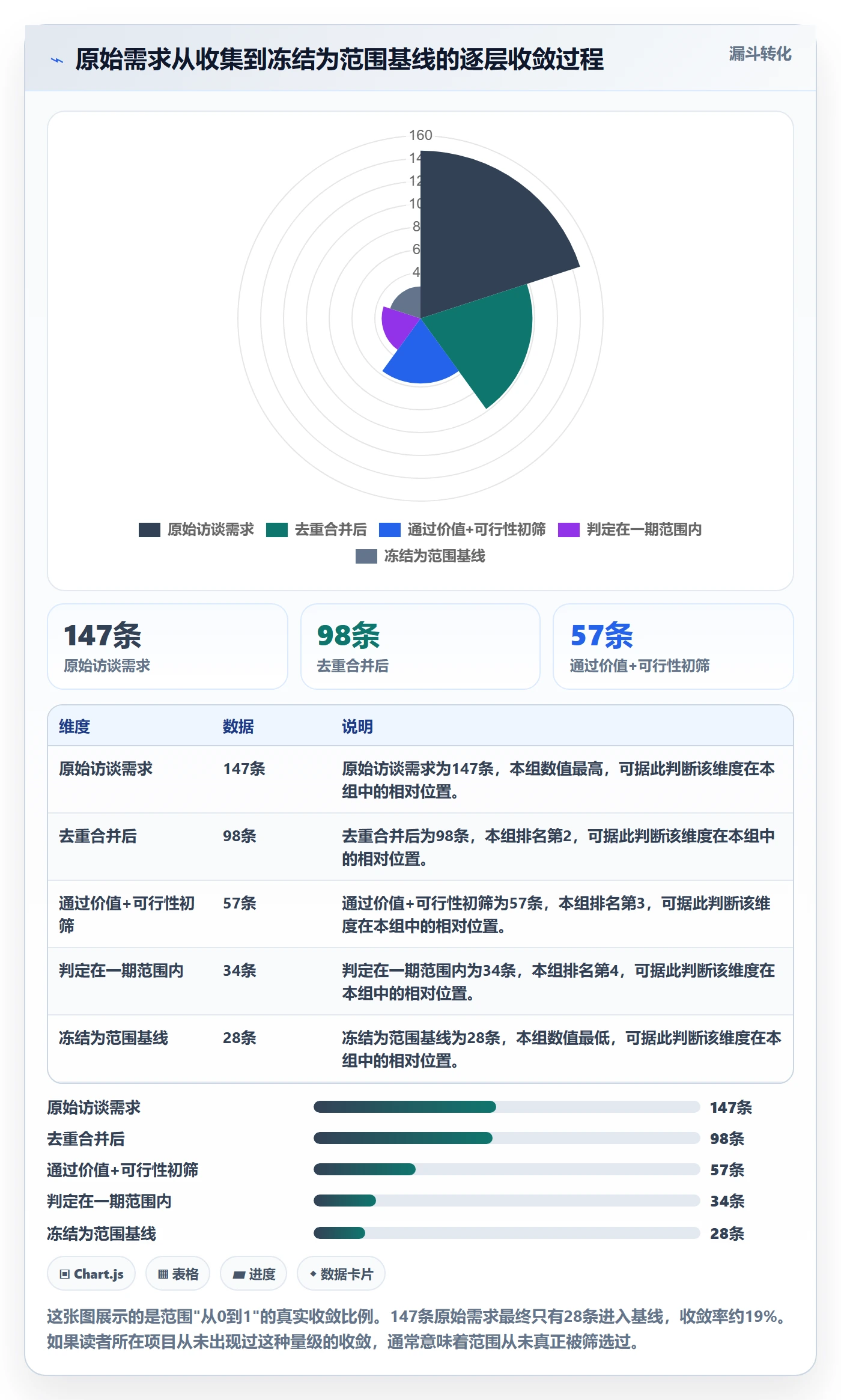Select the 147条 data card
841x1400 pixels.
[168, 647]
